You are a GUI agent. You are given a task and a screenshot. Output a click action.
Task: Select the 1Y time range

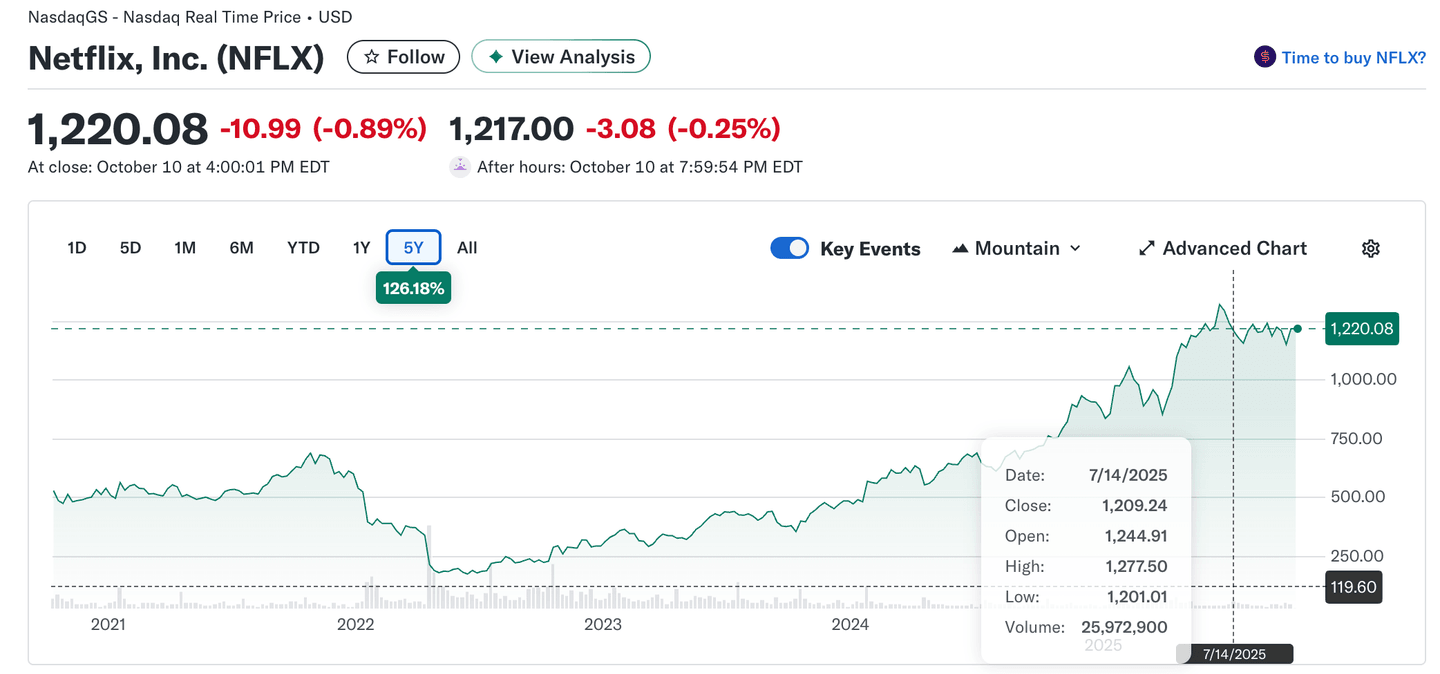(x=361, y=248)
